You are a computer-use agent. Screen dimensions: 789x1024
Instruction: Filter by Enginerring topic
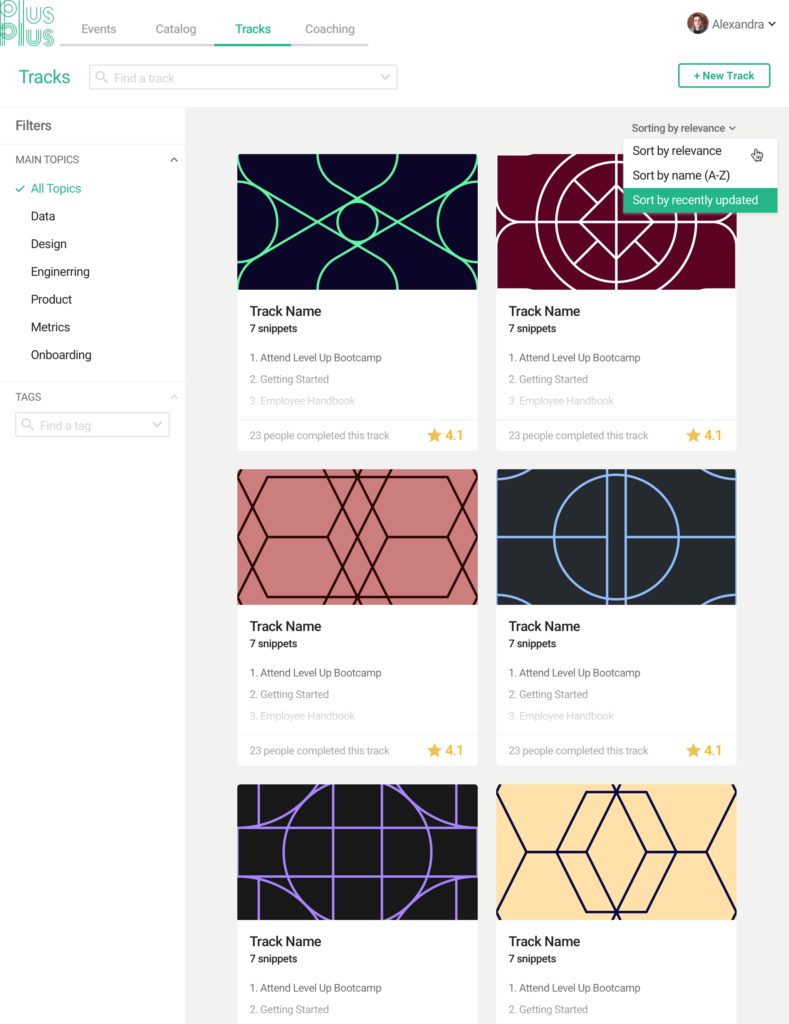click(60, 272)
